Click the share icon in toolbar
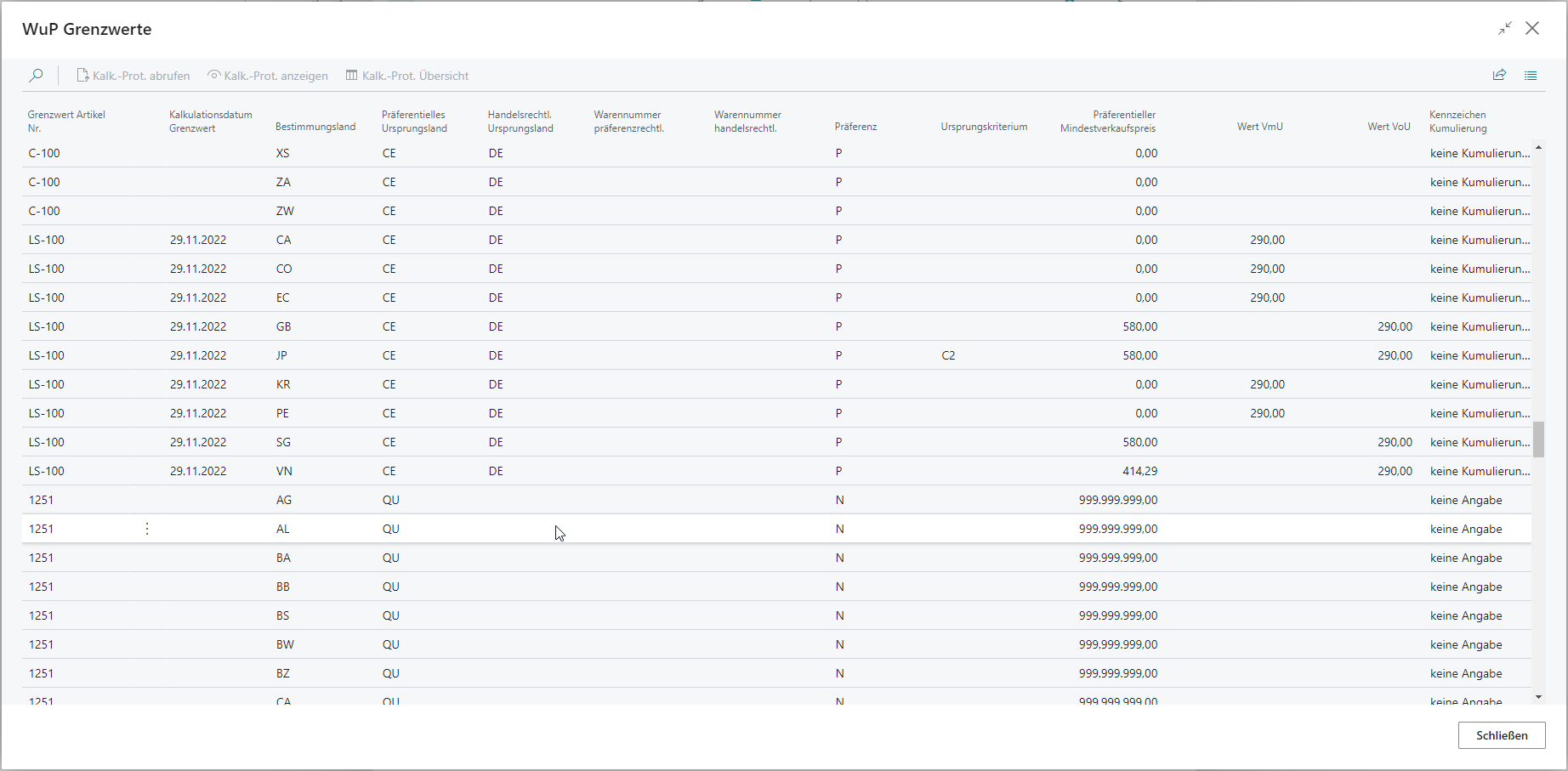The height and width of the screenshot is (771, 1568). 1499,75
